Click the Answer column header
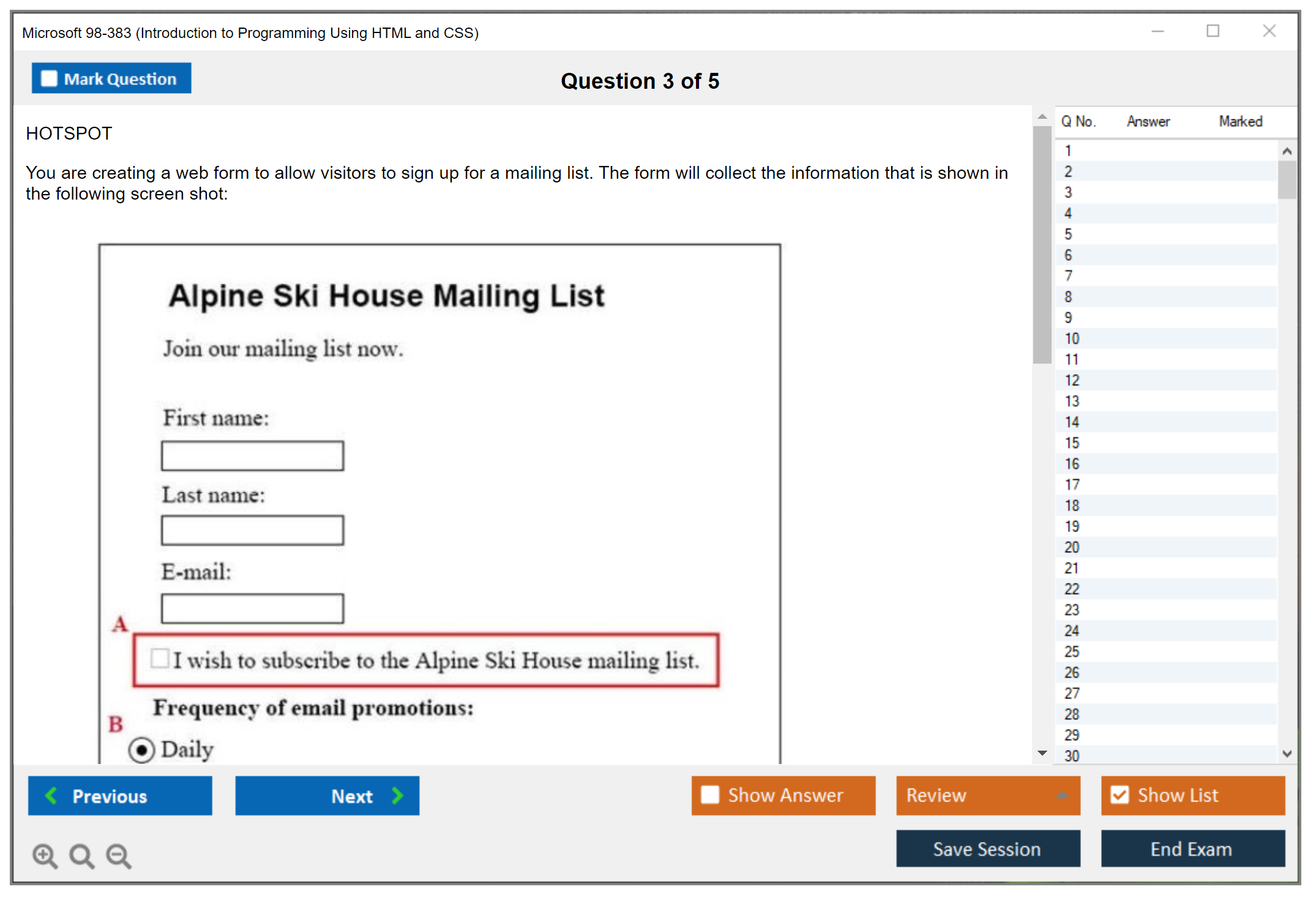The height and width of the screenshot is (900, 1316). tap(1148, 121)
